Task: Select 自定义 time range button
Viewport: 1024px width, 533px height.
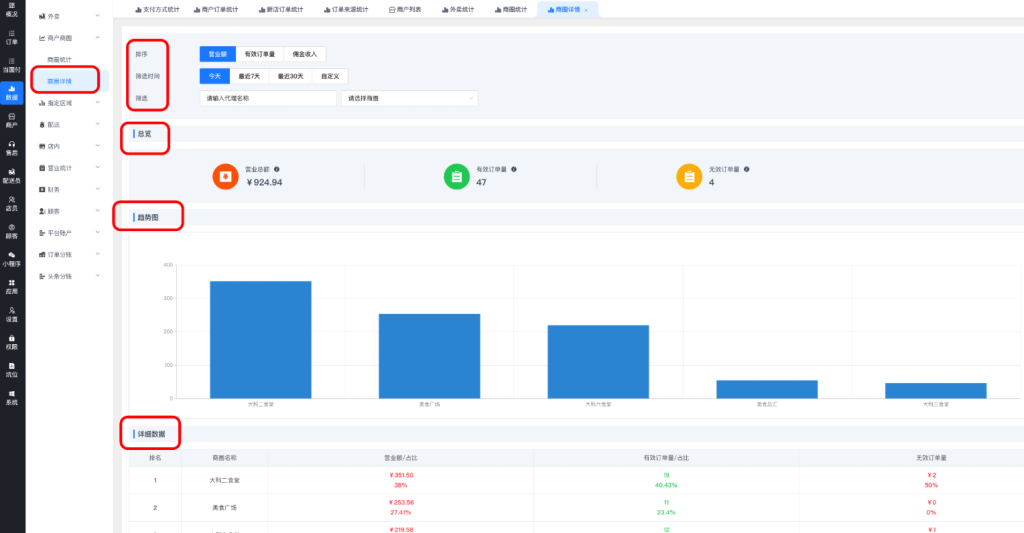Action: tap(329, 76)
